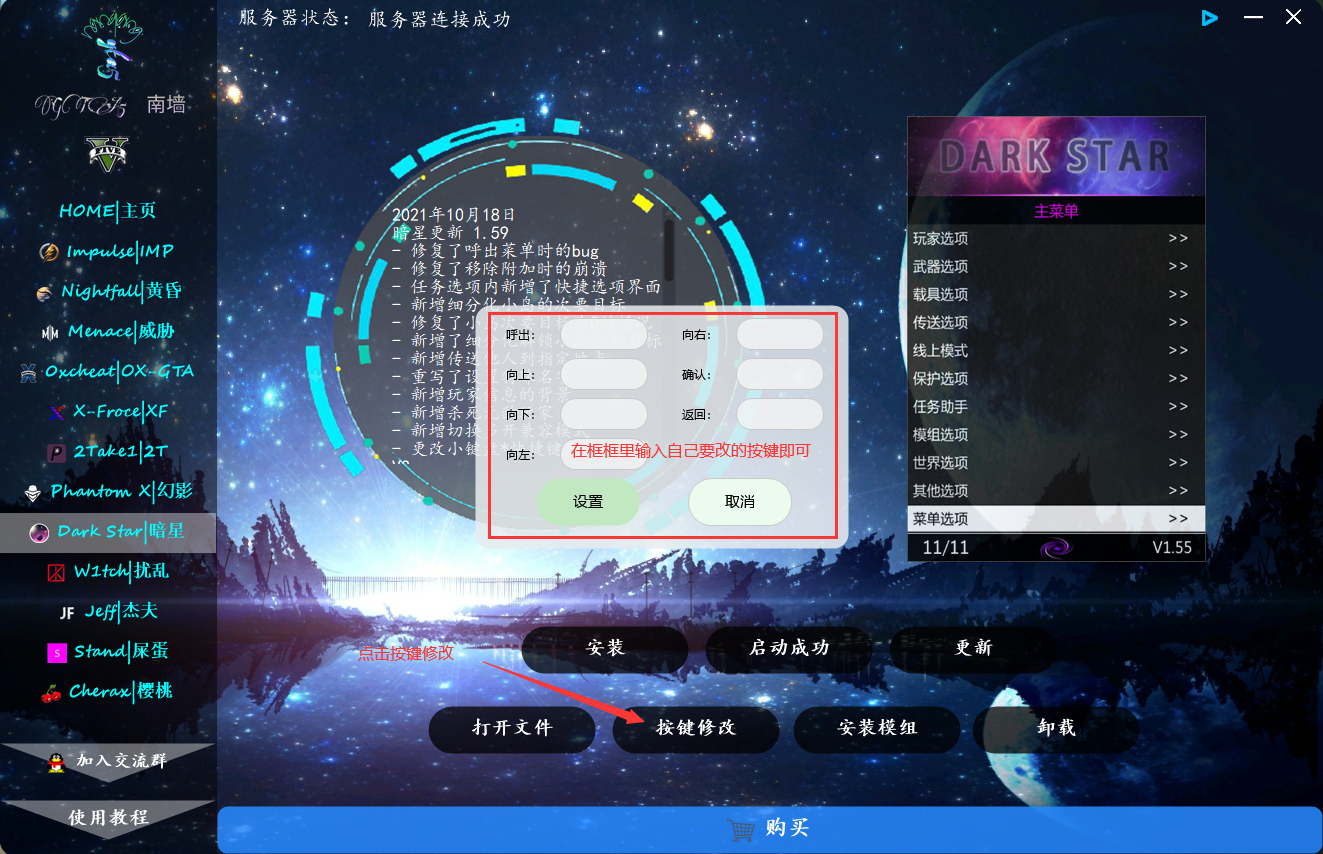Image resolution: width=1323 pixels, height=854 pixels.
Task: Select the highlighted 菜单选项 menu row
Action: pyautogui.click(x=1056, y=519)
